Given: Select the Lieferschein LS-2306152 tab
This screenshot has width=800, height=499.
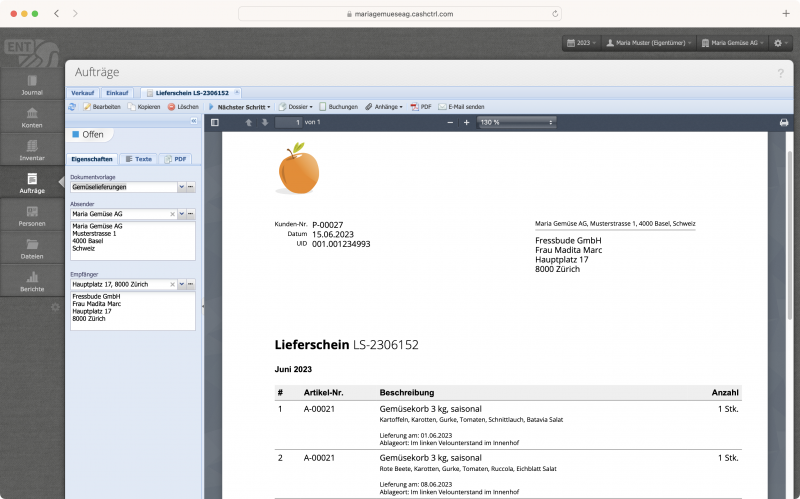Looking at the screenshot, I should click(x=191, y=93).
